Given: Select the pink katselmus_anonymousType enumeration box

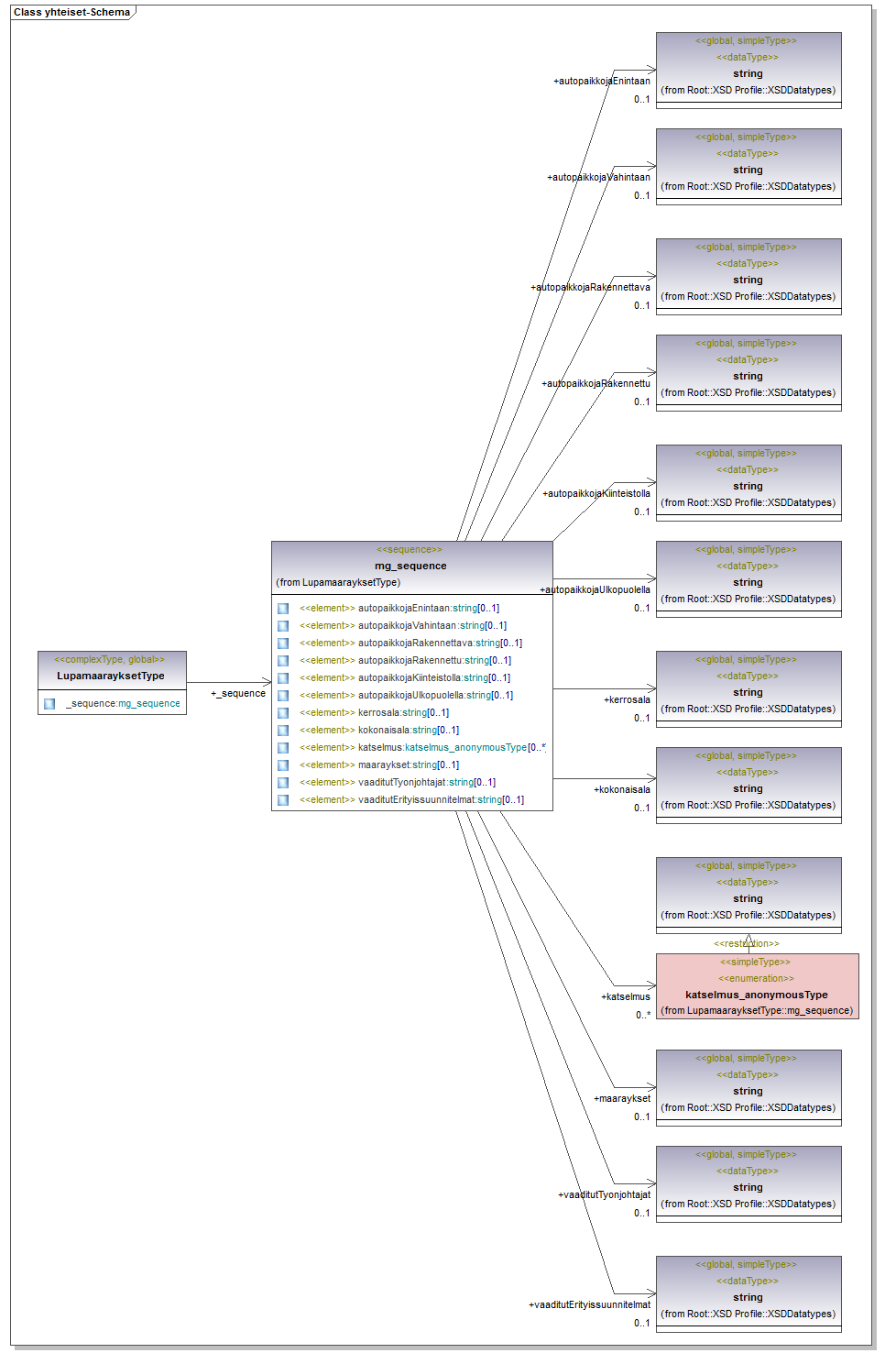Looking at the screenshot, I should point(757,986).
